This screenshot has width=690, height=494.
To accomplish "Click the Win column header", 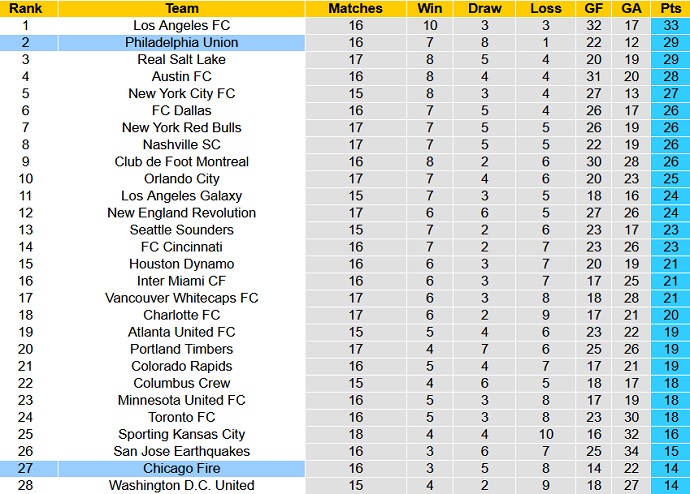I will (430, 8).
